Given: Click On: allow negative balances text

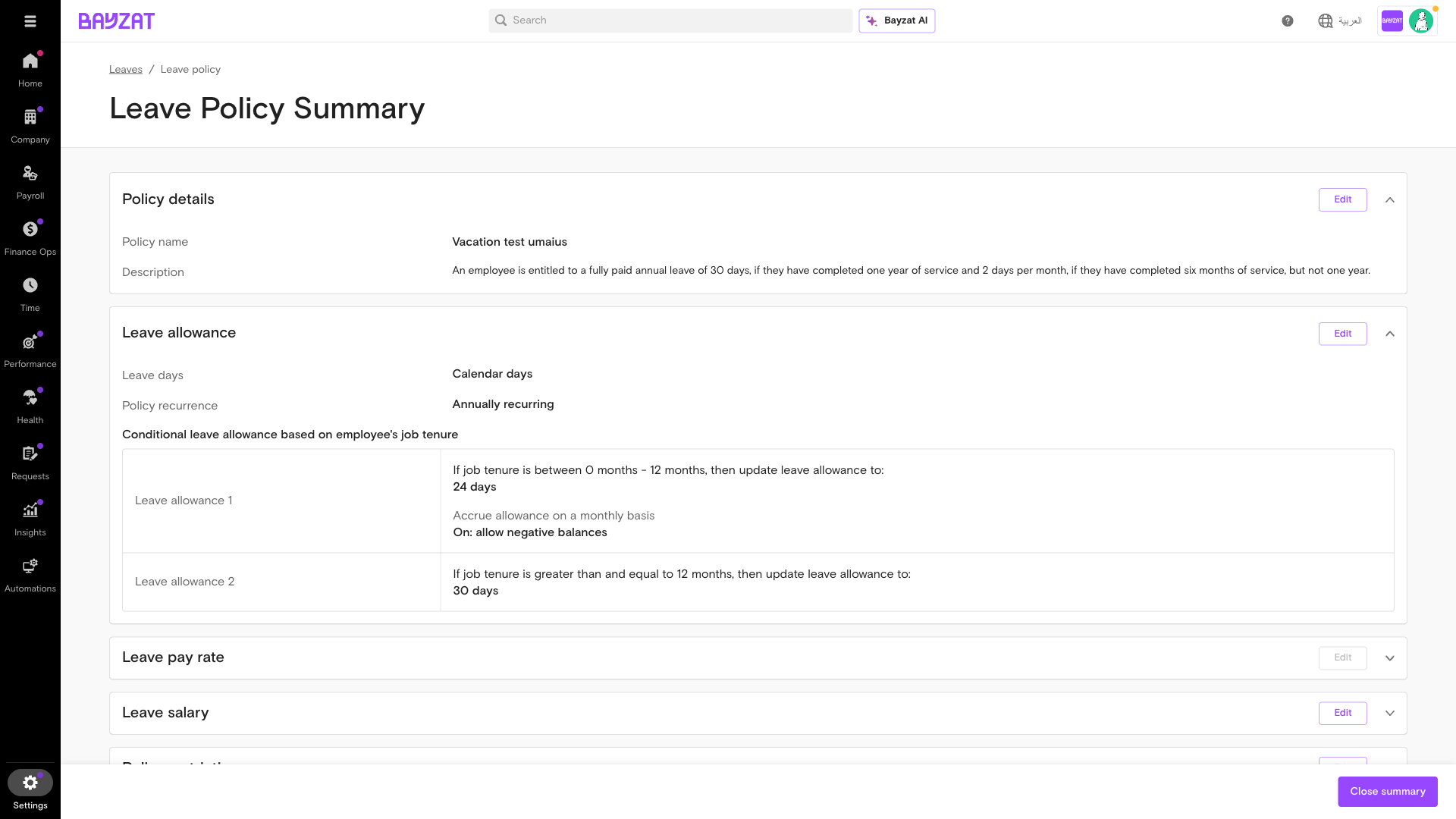Looking at the screenshot, I should click(530, 532).
